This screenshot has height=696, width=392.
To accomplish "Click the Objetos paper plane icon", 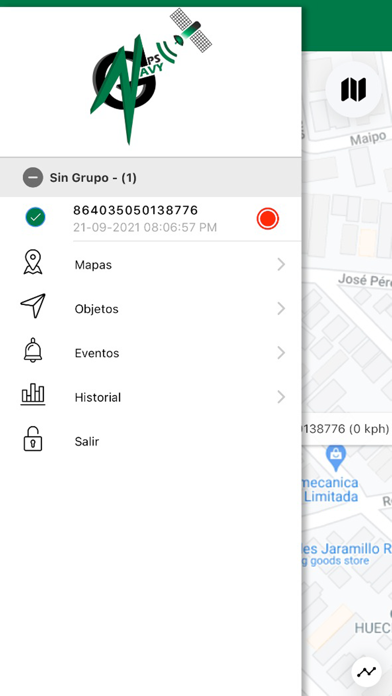I will click(33, 306).
